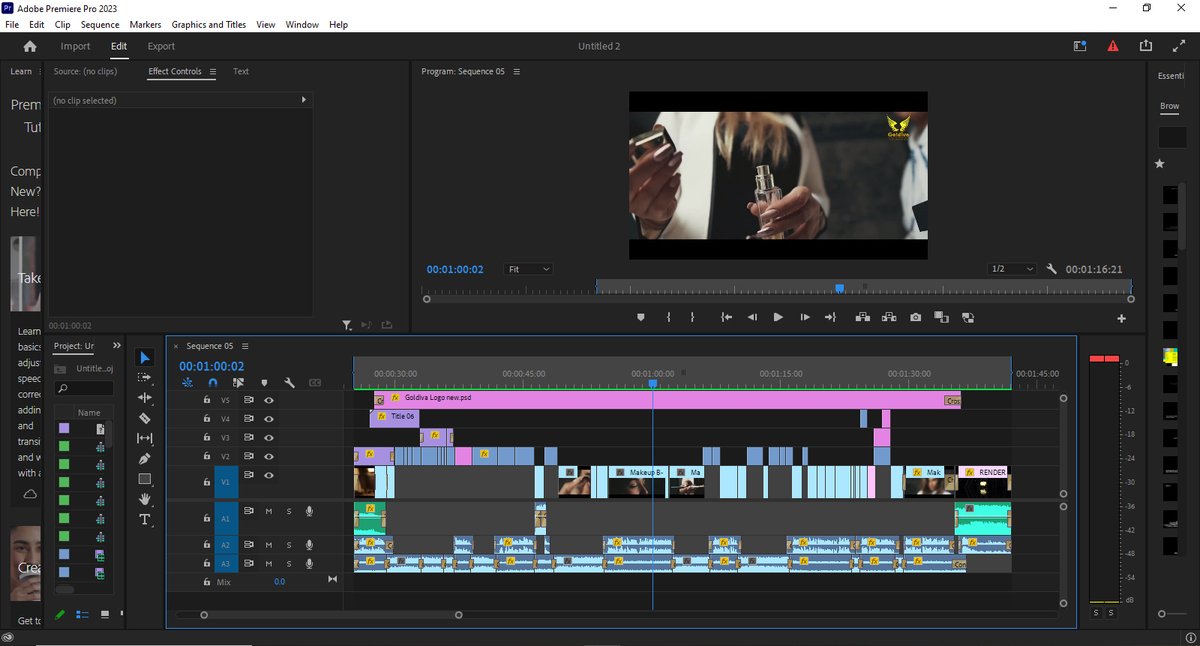Add marker in timeline header
The image size is (1200, 646).
264,382
